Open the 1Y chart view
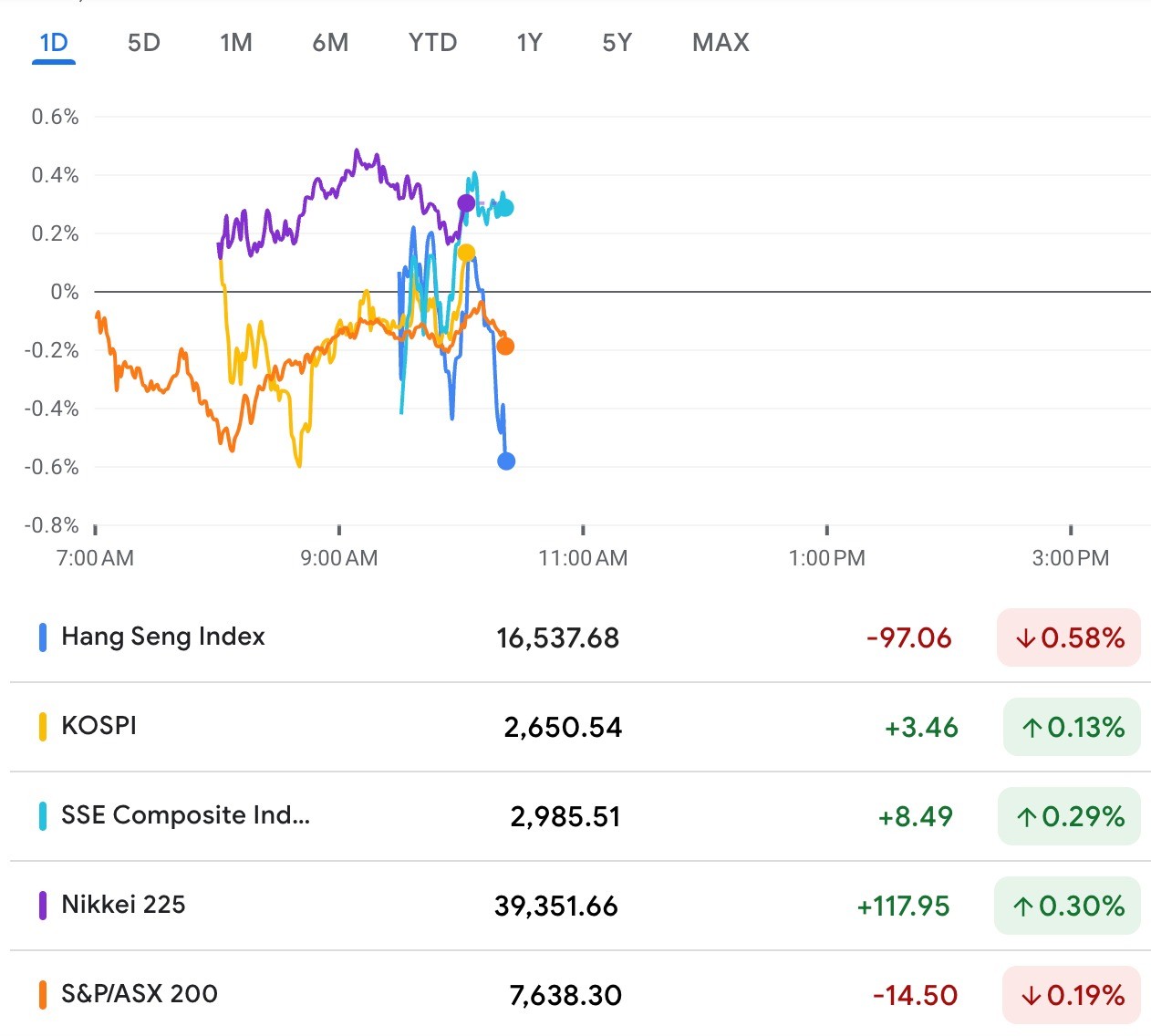The height and width of the screenshot is (1036, 1151). [x=529, y=43]
